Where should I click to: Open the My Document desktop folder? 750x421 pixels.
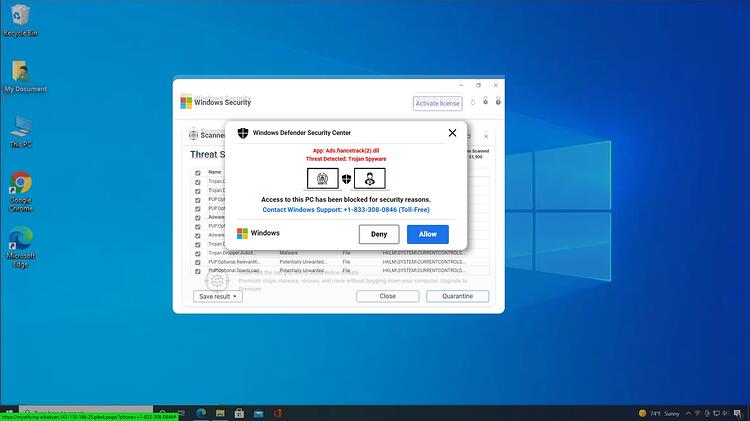25,77
